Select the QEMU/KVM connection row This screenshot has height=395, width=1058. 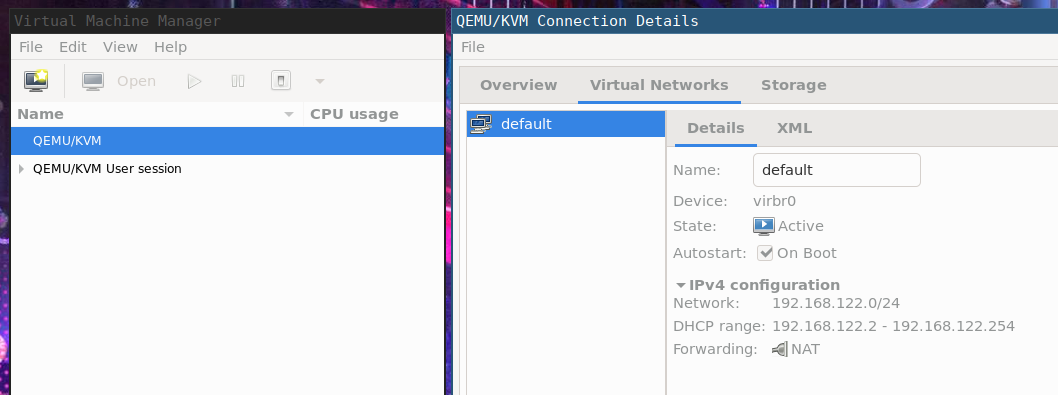pos(227,141)
